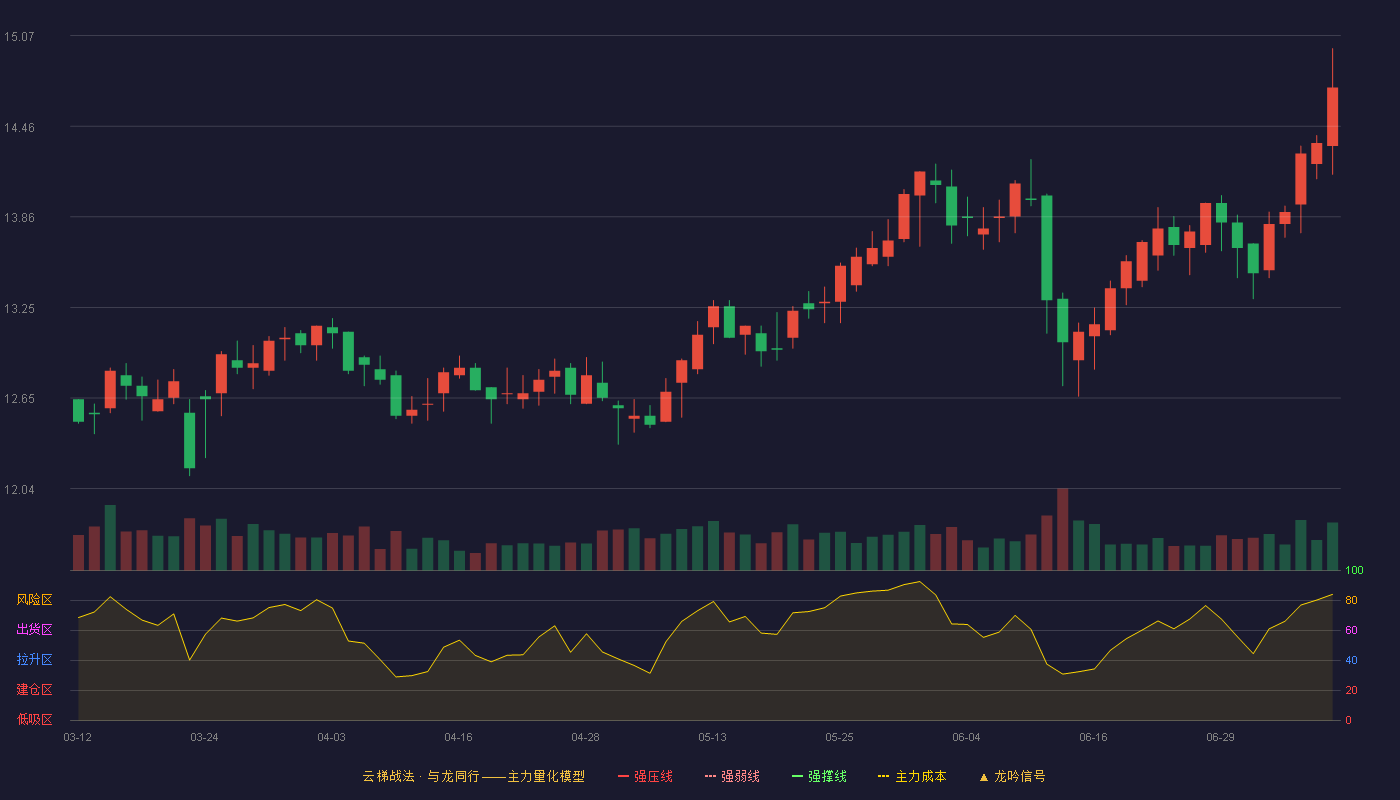Click the 12.04 price axis label
Screen dimensions: 1400x800
coord(19,489)
